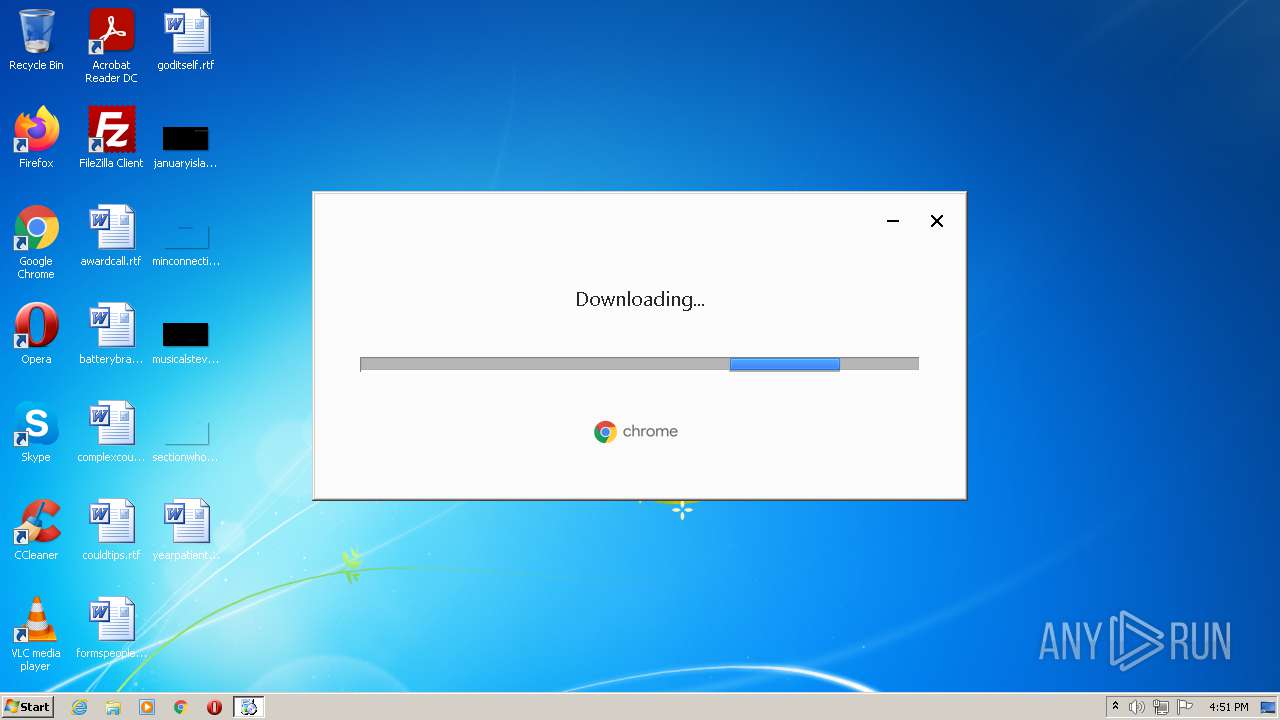Select the complexcou... document icon
Screen dimensions: 1280x720
pos(111,432)
